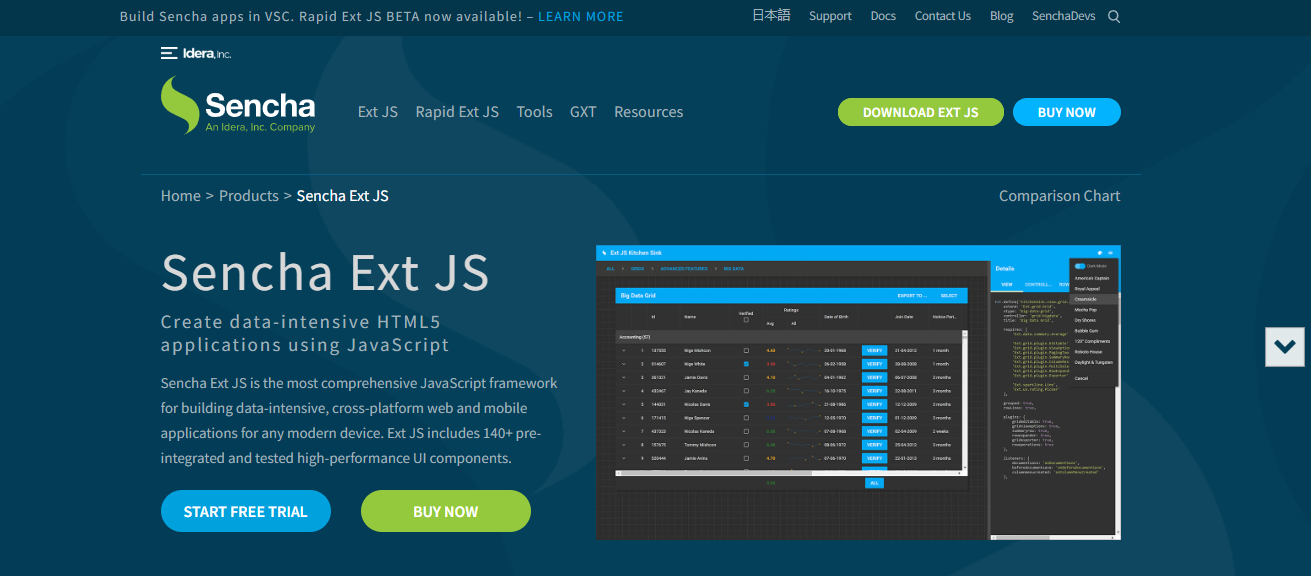This screenshot has width=1311, height=576.
Task: Switch to the 日本語 language link
Action: (771, 15)
